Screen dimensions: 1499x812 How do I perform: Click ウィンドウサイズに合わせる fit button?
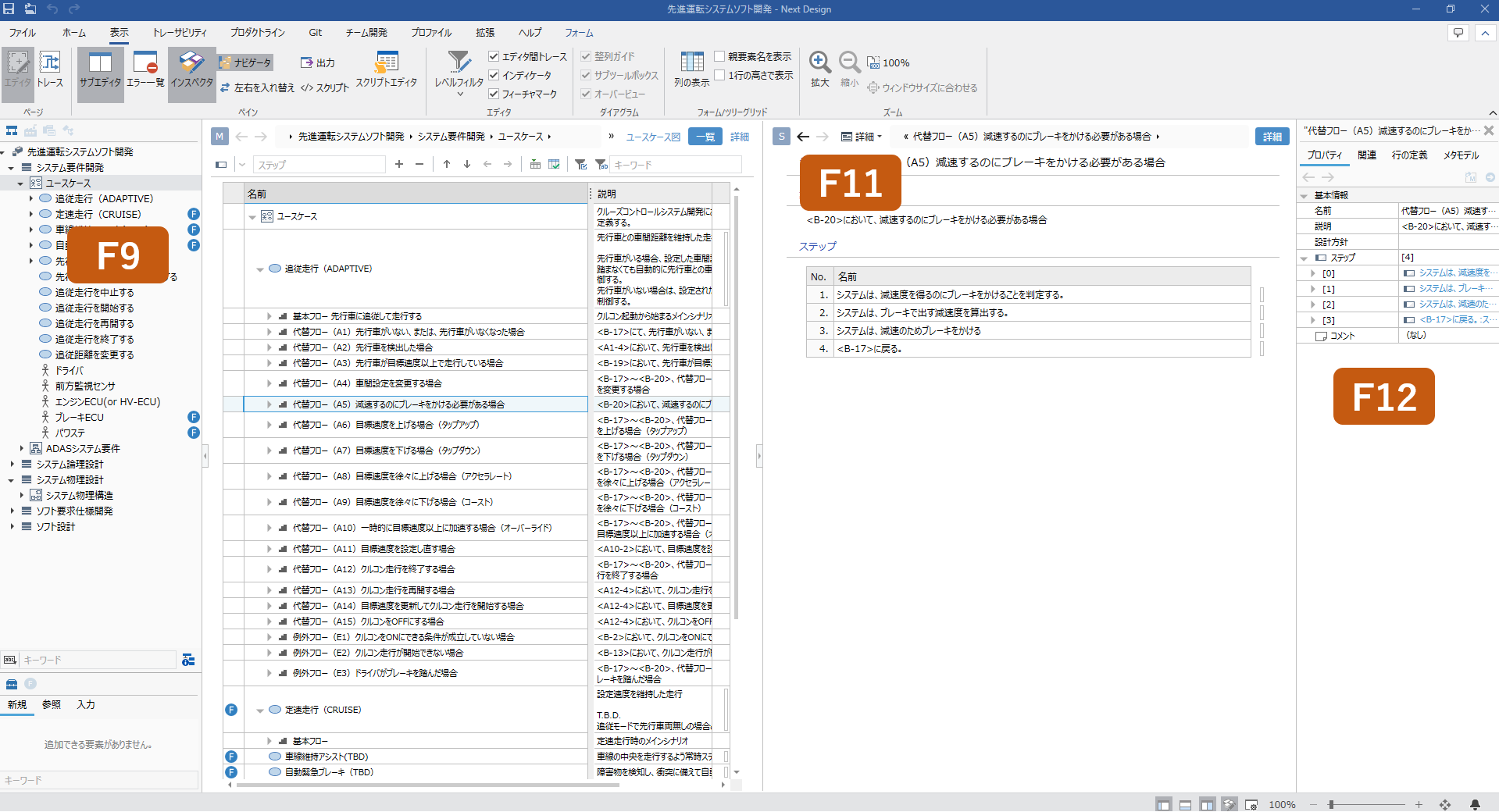tap(923, 87)
